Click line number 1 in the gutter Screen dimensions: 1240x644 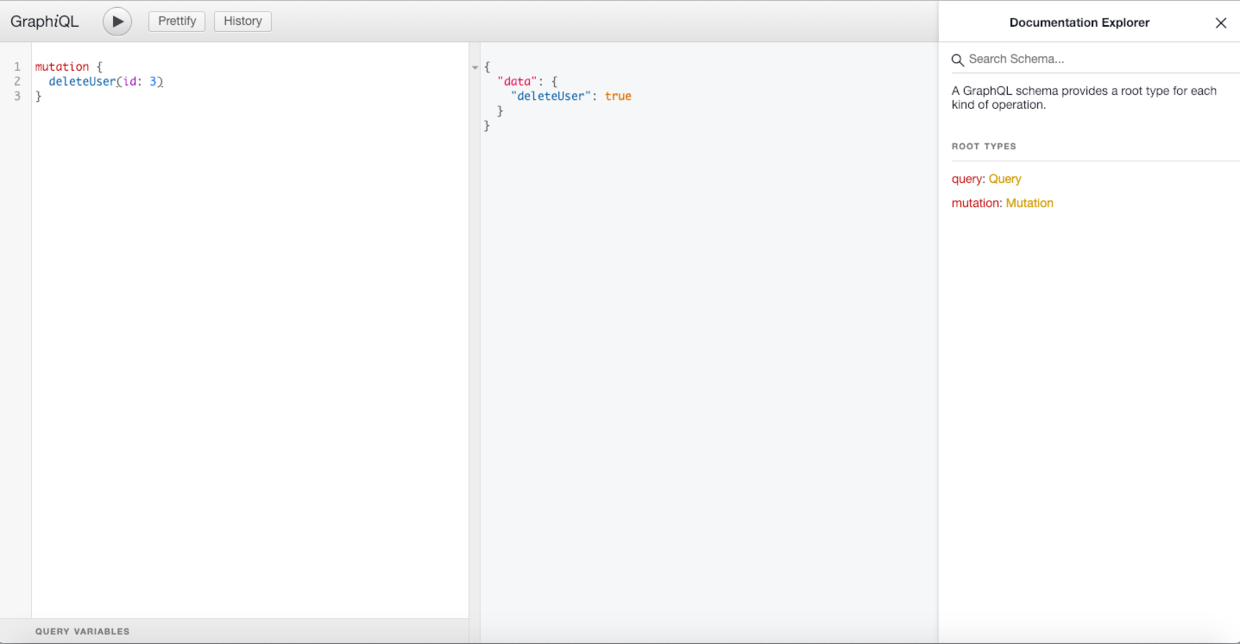pos(17,67)
